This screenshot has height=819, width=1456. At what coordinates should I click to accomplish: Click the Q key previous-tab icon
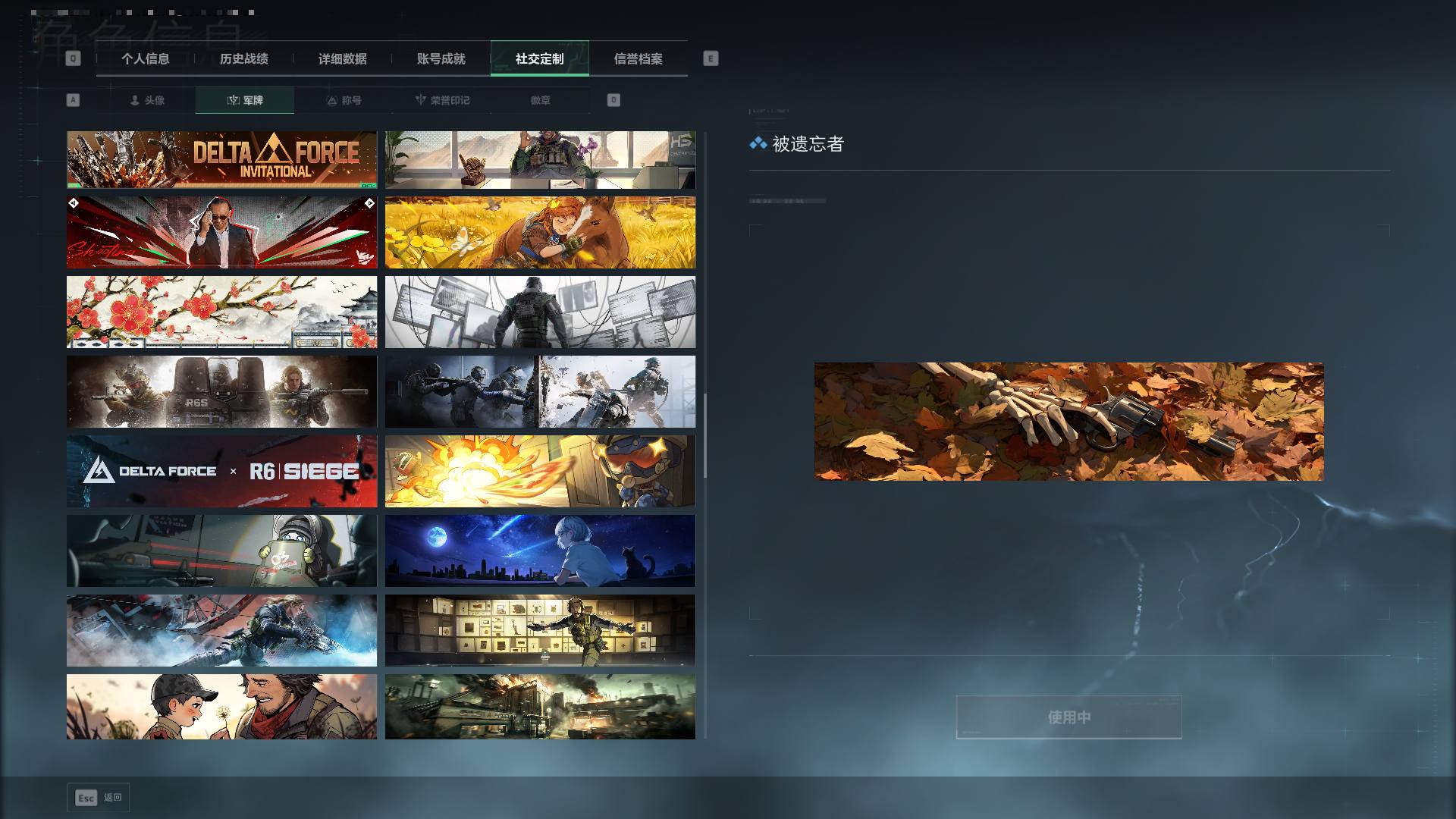click(73, 58)
